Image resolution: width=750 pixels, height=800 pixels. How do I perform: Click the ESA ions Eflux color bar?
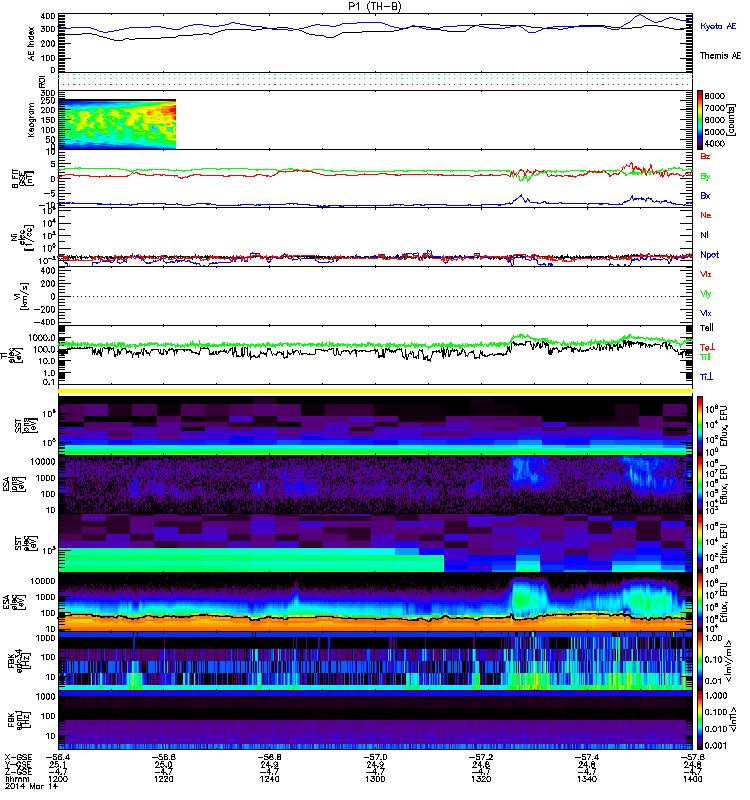coord(701,484)
